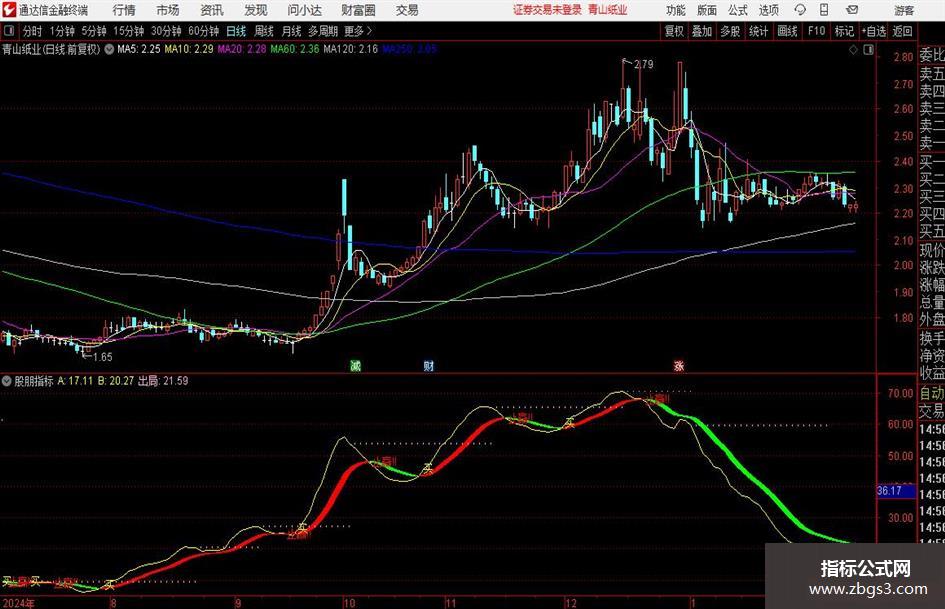Image resolution: width=945 pixels, height=609 pixels.
Task: Click the 财 marker icon below the chart
Action: (429, 365)
